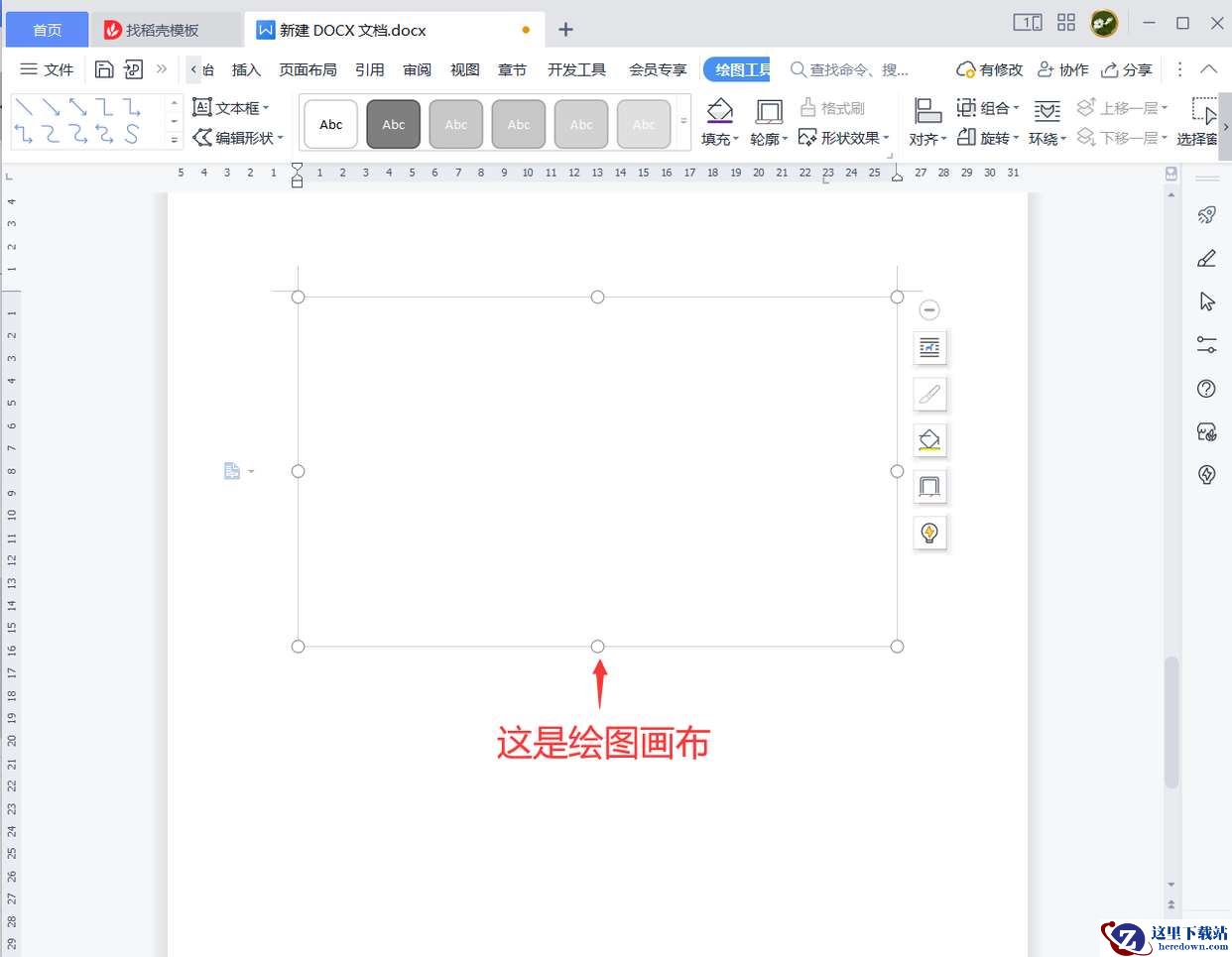The image size is (1232, 957).
Task: Apply the third gray Abc shape style
Action: coord(456,124)
